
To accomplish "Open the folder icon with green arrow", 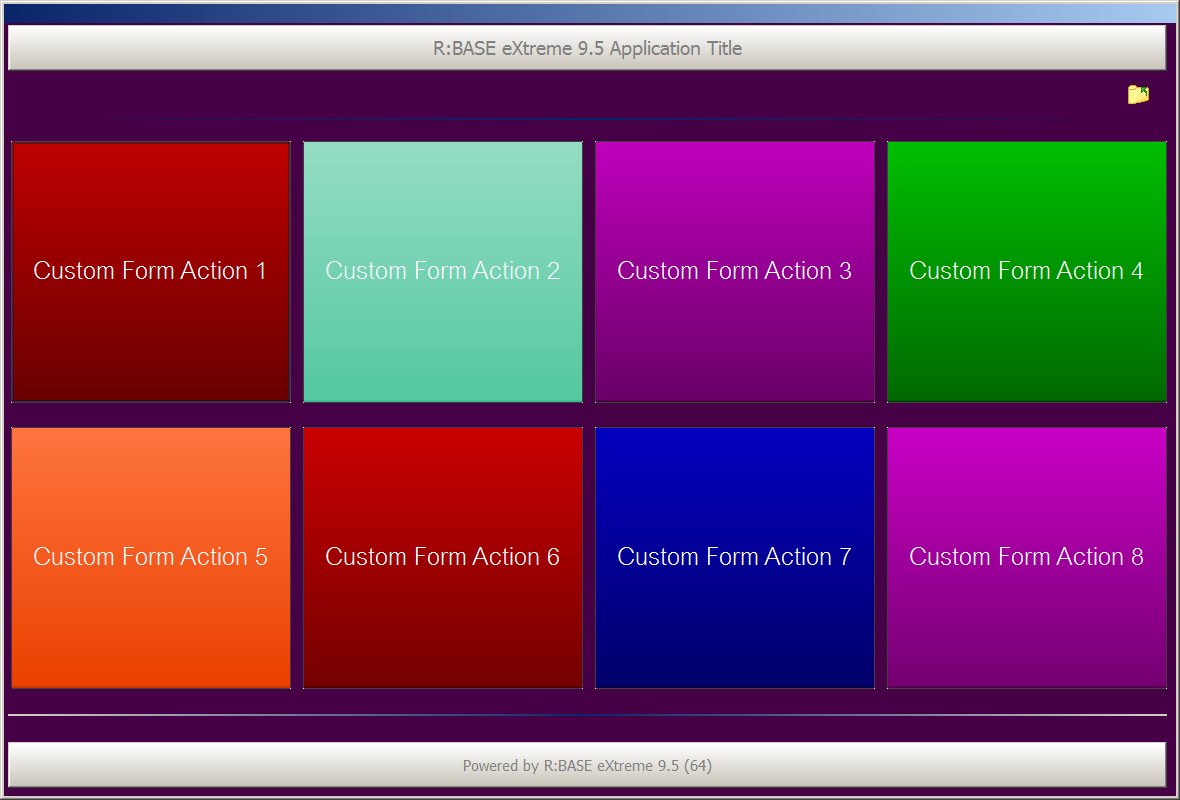I will click(x=1138, y=94).
